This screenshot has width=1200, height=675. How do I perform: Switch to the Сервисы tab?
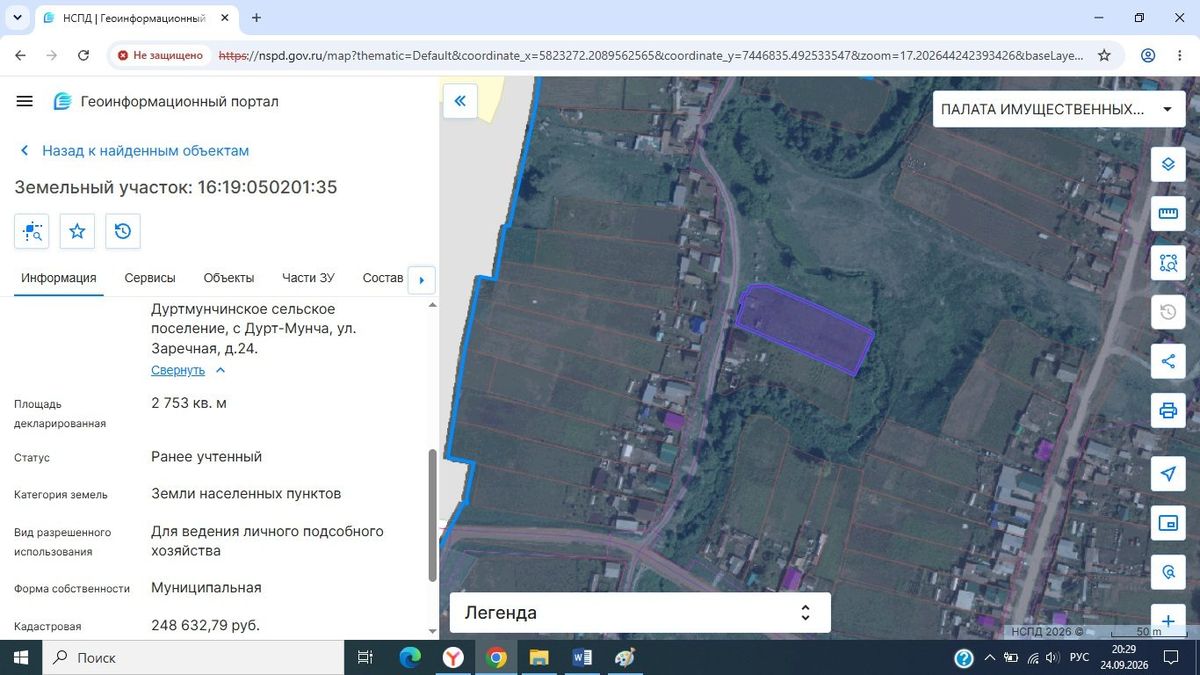150,278
